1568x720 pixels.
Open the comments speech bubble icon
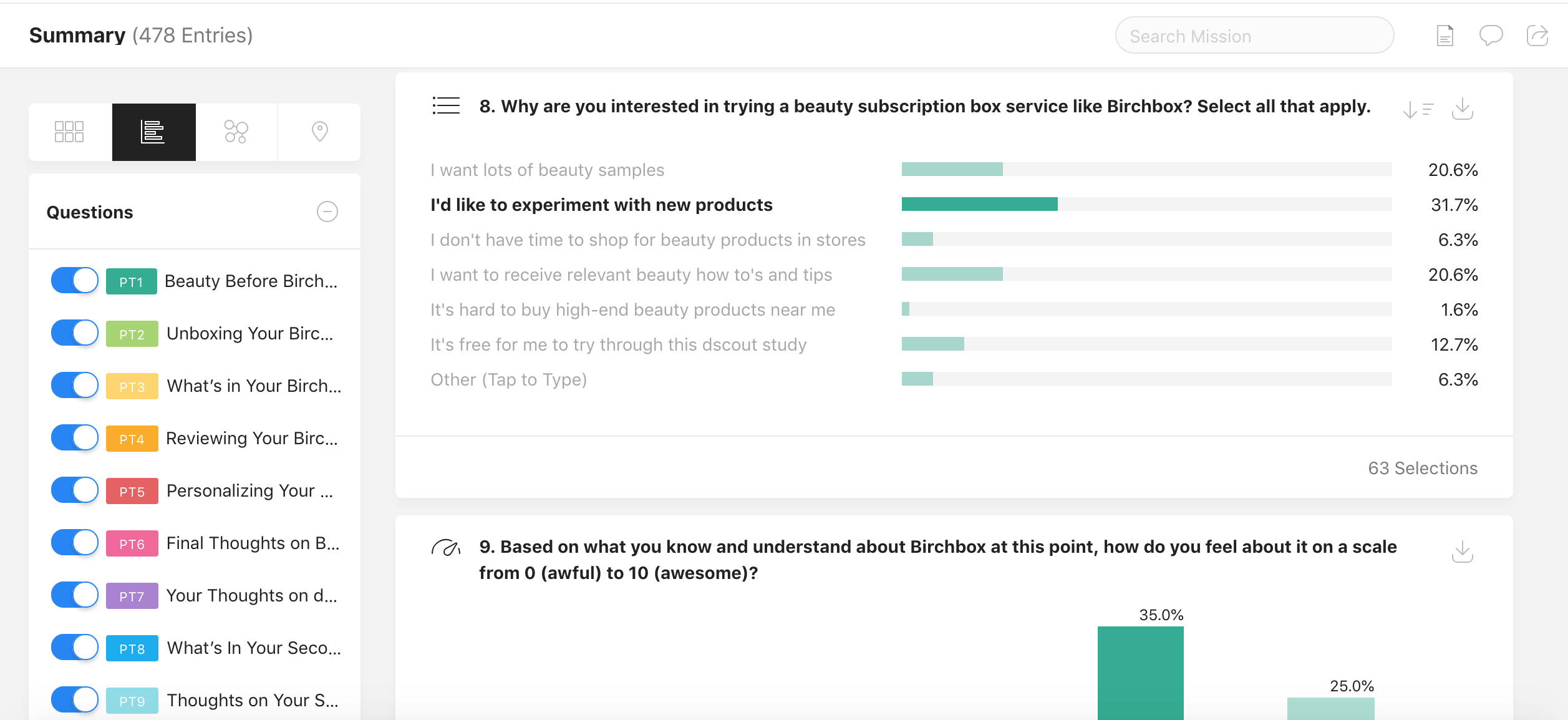pos(1491,36)
